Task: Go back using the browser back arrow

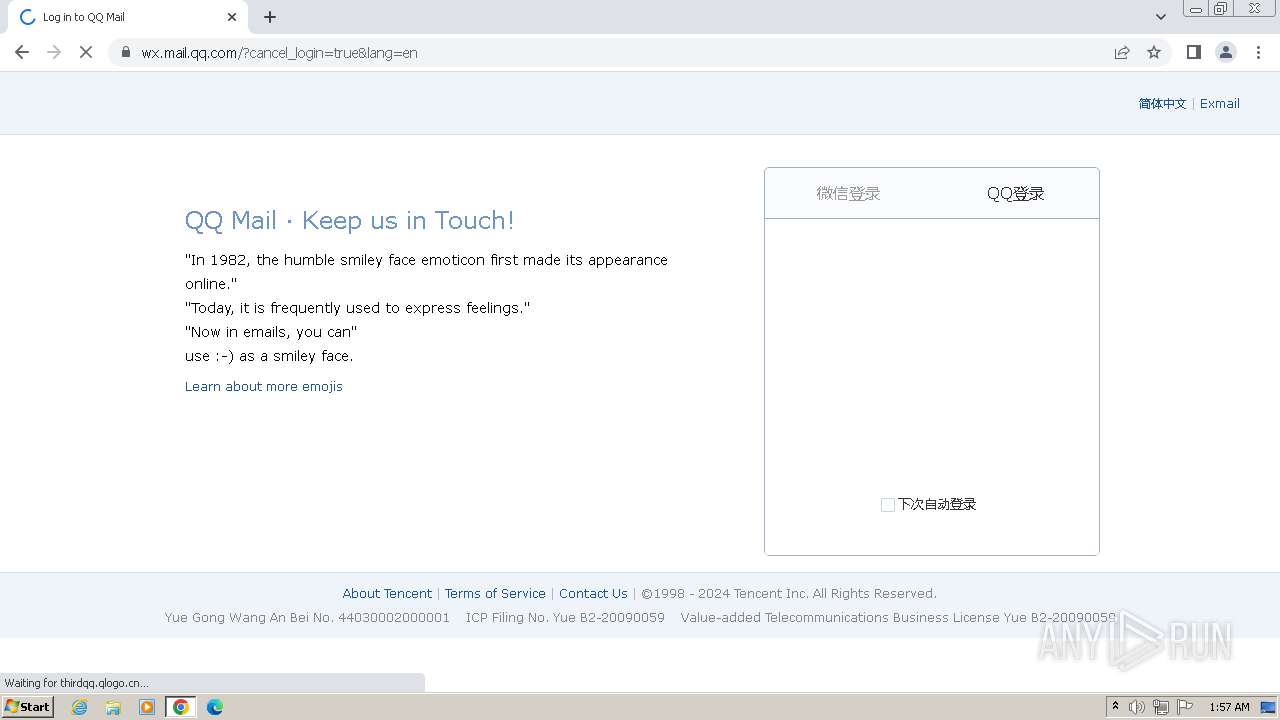Action: 22,52
